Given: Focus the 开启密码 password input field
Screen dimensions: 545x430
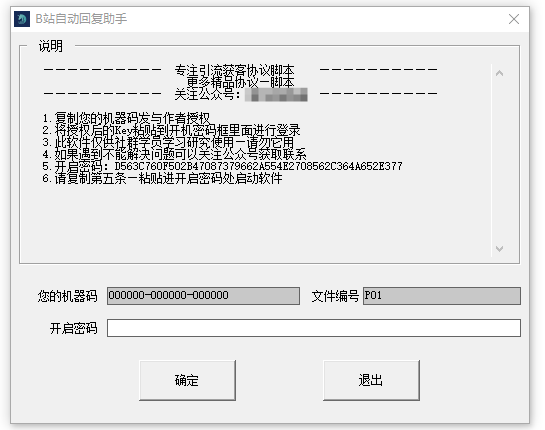Looking at the screenshot, I should [x=314, y=328].
